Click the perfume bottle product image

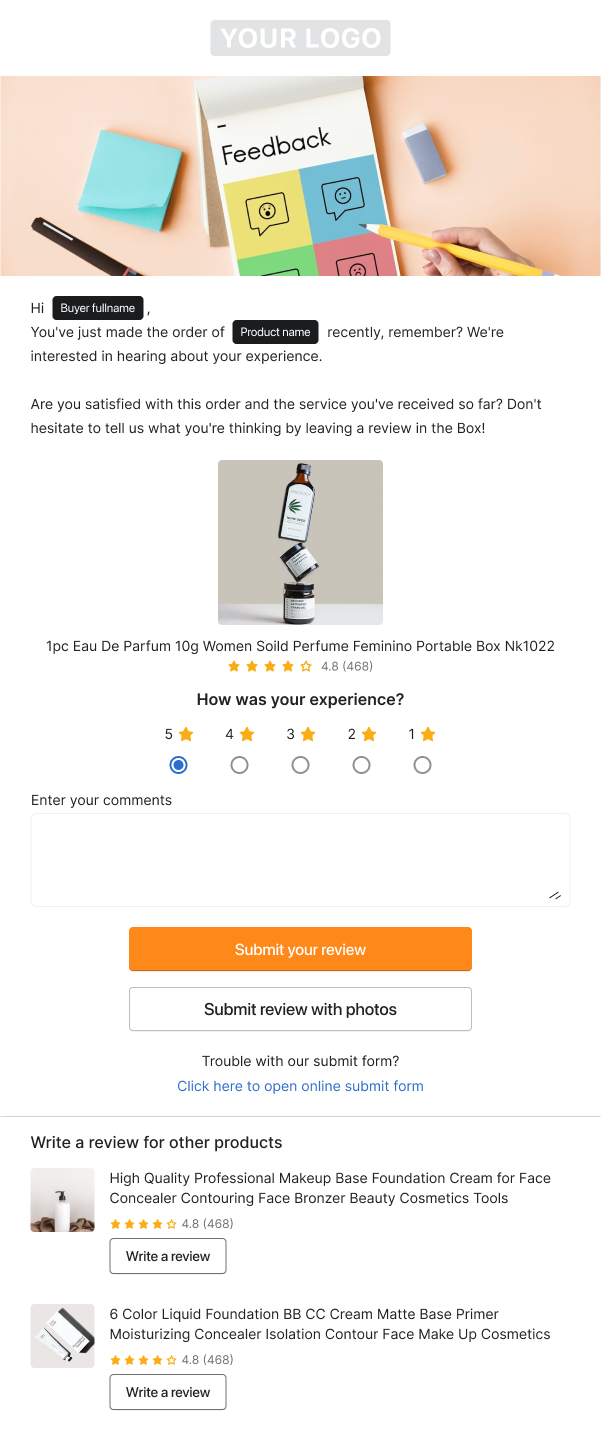coord(300,541)
